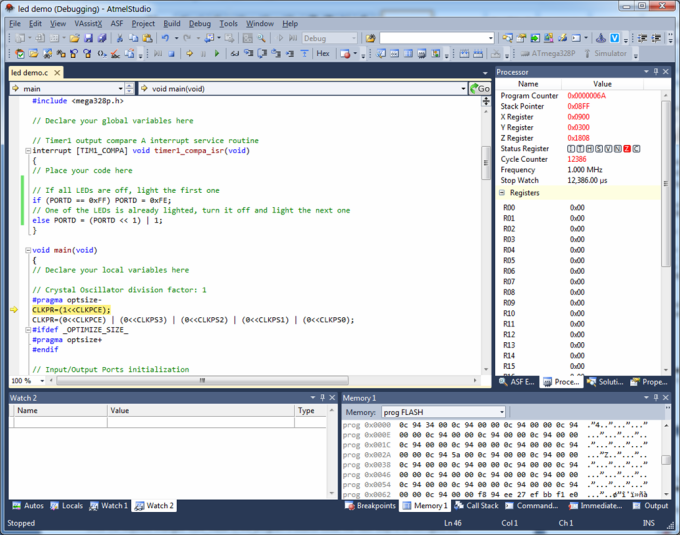The image size is (680, 535).
Task: Open the ASF Explorer panel tab
Action: click(x=517, y=382)
